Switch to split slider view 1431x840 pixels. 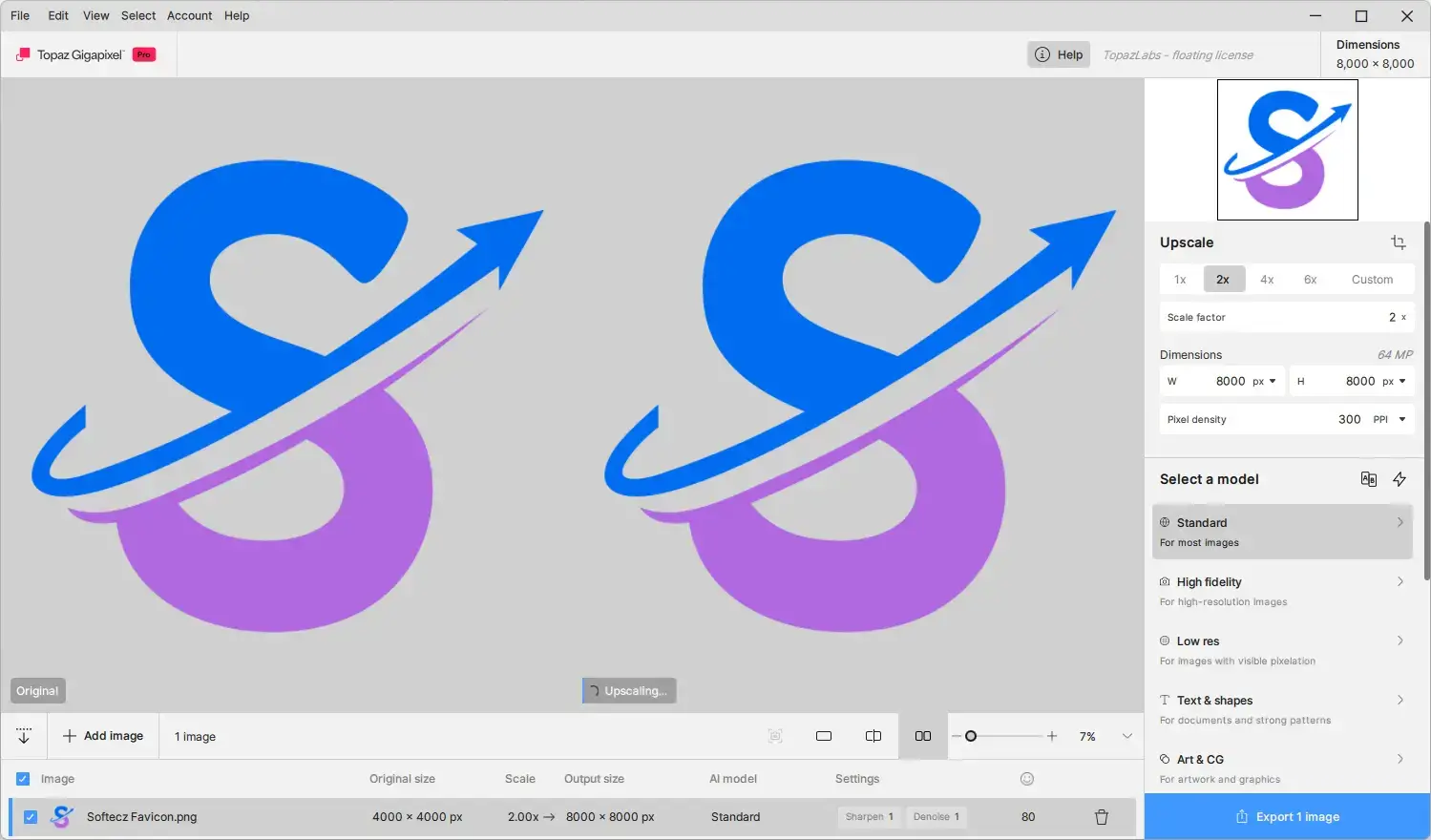(x=873, y=736)
